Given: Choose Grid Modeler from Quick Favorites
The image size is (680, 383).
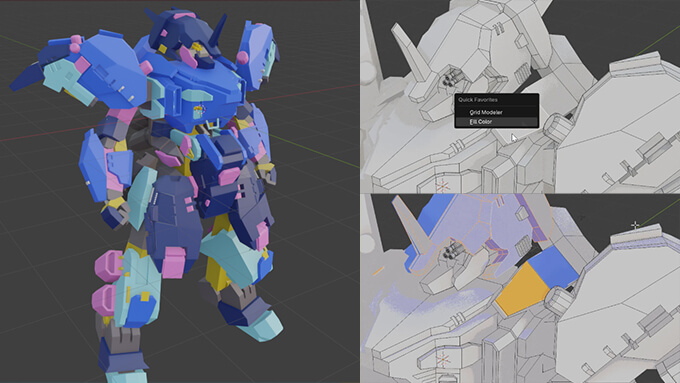Looking at the screenshot, I should [486, 112].
